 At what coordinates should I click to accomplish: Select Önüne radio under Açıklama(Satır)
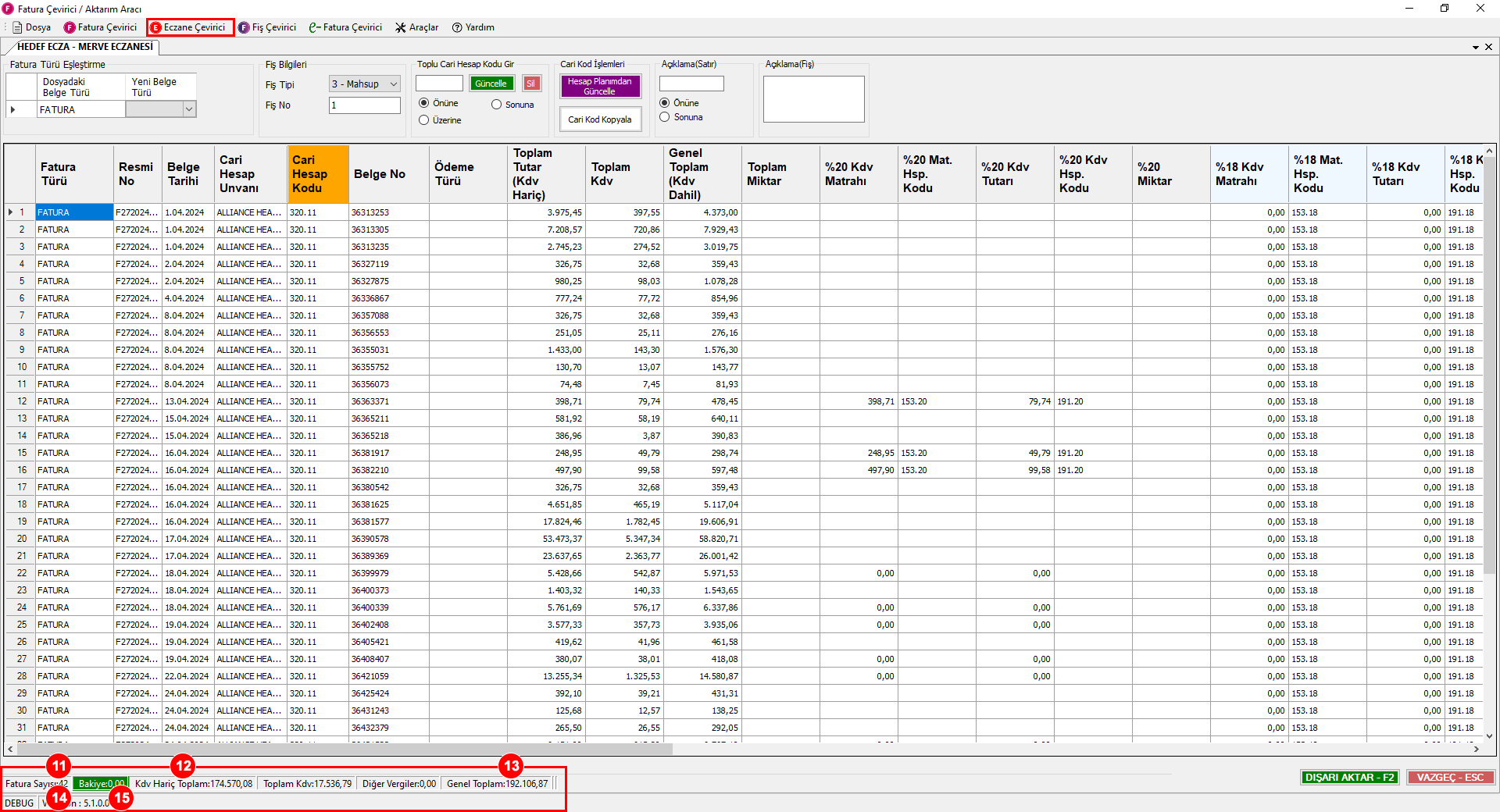point(665,103)
